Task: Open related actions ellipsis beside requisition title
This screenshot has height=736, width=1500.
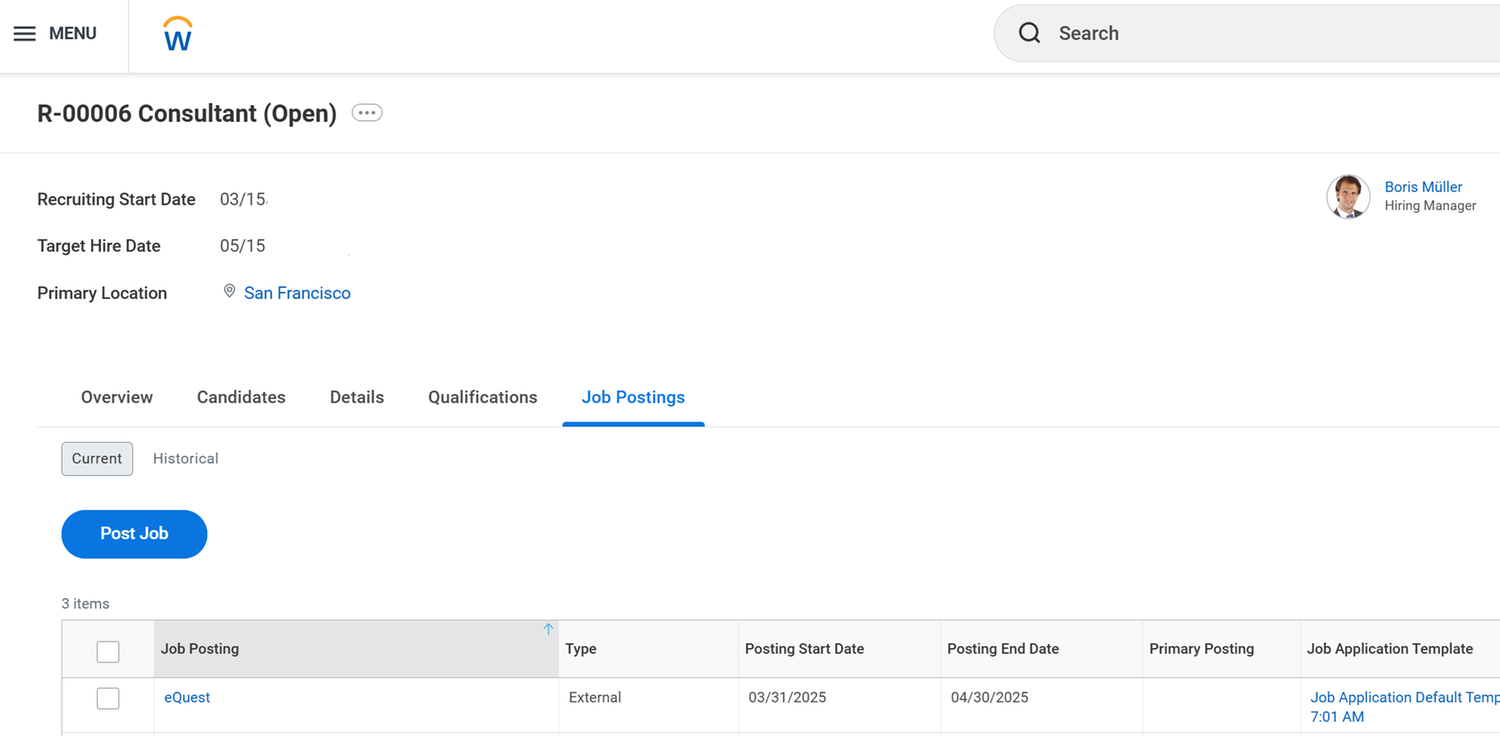Action: tap(366, 112)
